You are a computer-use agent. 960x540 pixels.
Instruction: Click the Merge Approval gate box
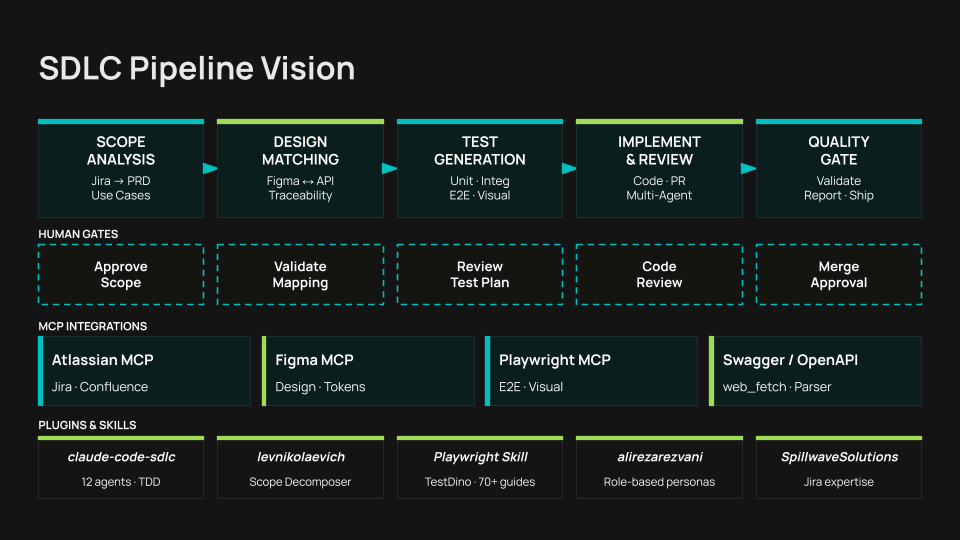click(839, 275)
